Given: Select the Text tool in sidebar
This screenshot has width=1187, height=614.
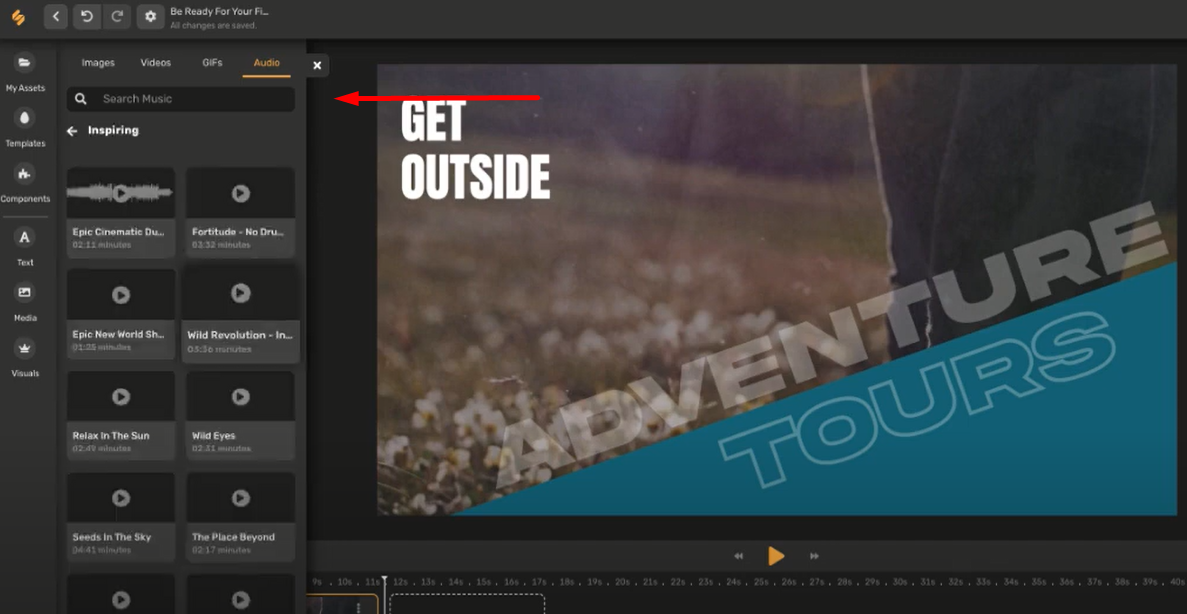Looking at the screenshot, I should pyautogui.click(x=25, y=247).
